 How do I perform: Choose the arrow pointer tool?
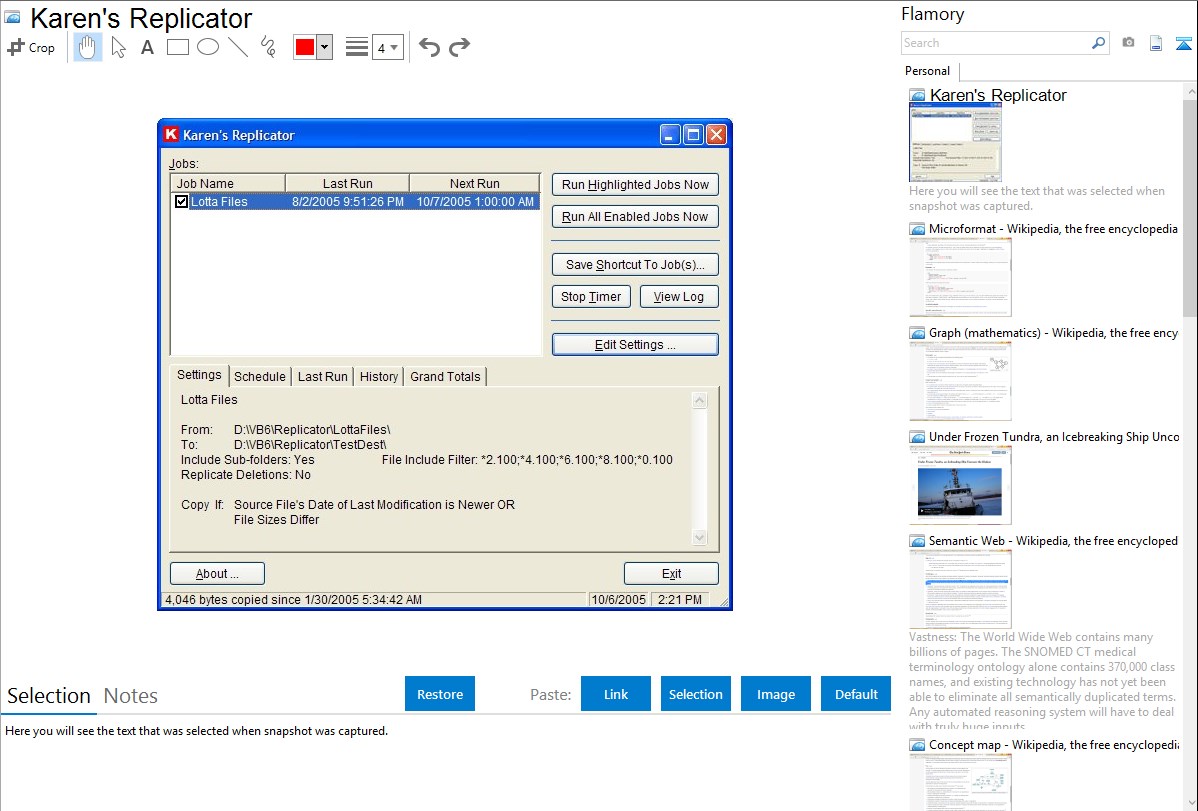tap(118, 47)
